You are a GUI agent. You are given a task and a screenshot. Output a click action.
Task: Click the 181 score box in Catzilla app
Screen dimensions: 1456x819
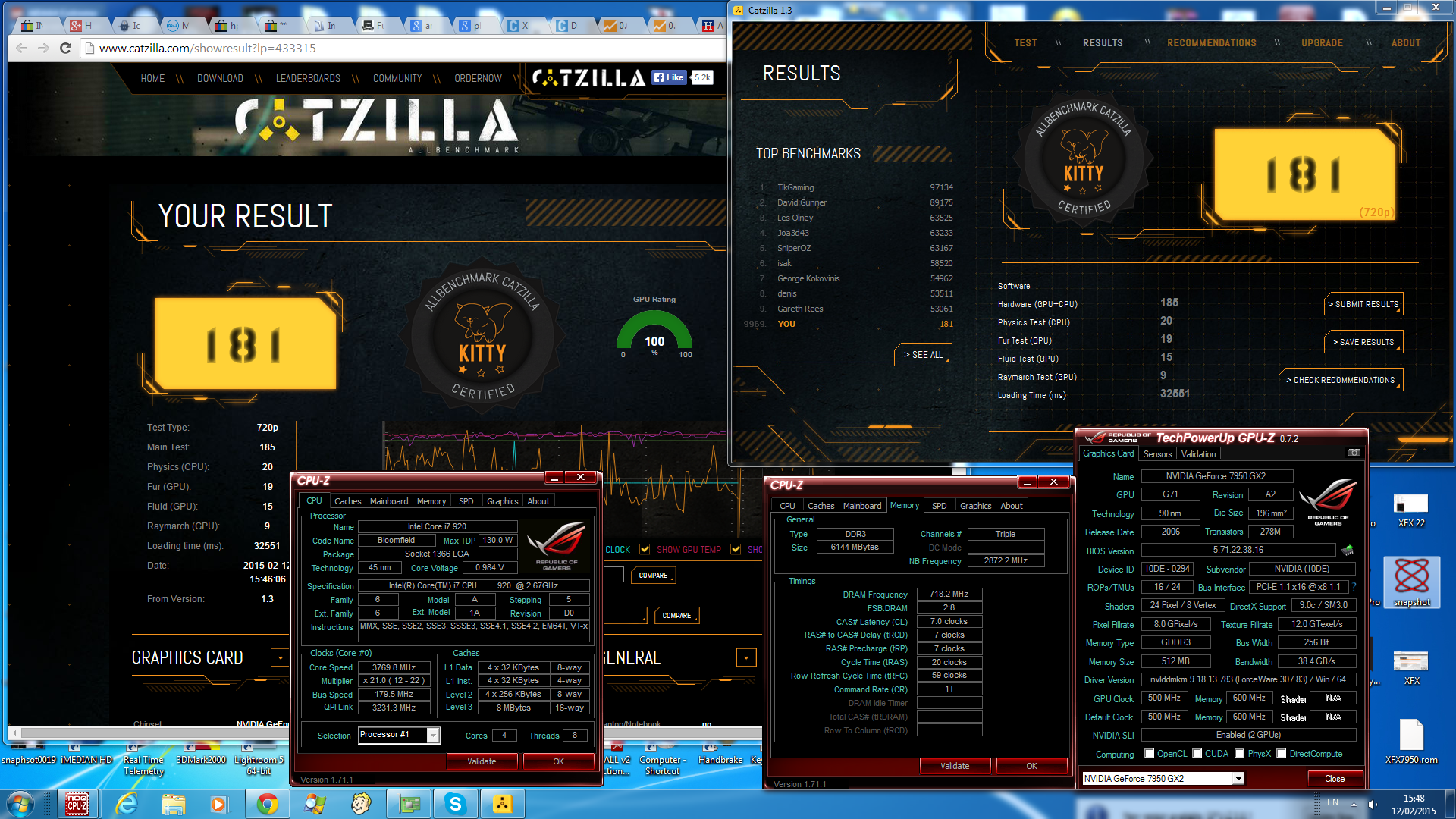point(1304,174)
